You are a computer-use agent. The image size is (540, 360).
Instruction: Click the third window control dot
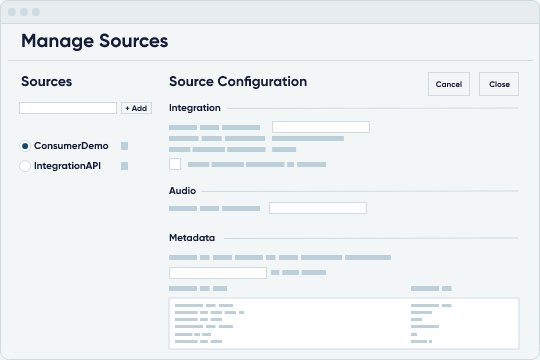coord(36,12)
